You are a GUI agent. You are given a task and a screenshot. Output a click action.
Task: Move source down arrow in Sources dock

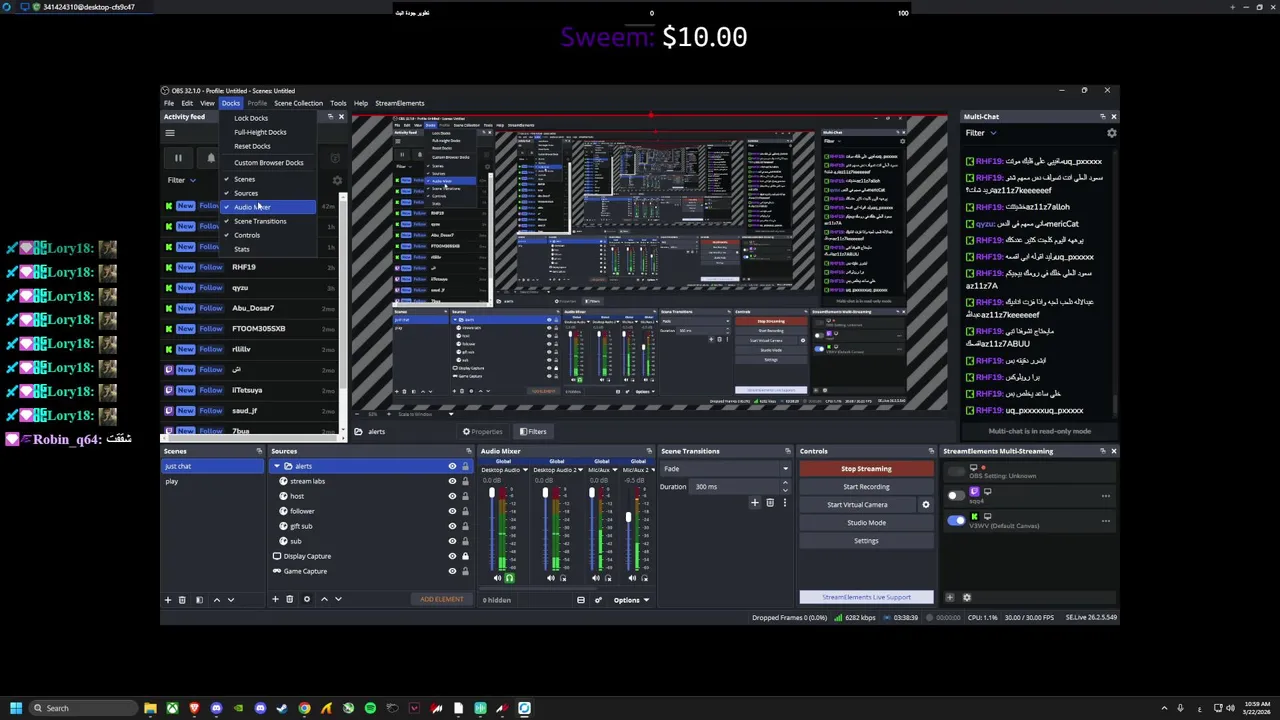click(338, 600)
